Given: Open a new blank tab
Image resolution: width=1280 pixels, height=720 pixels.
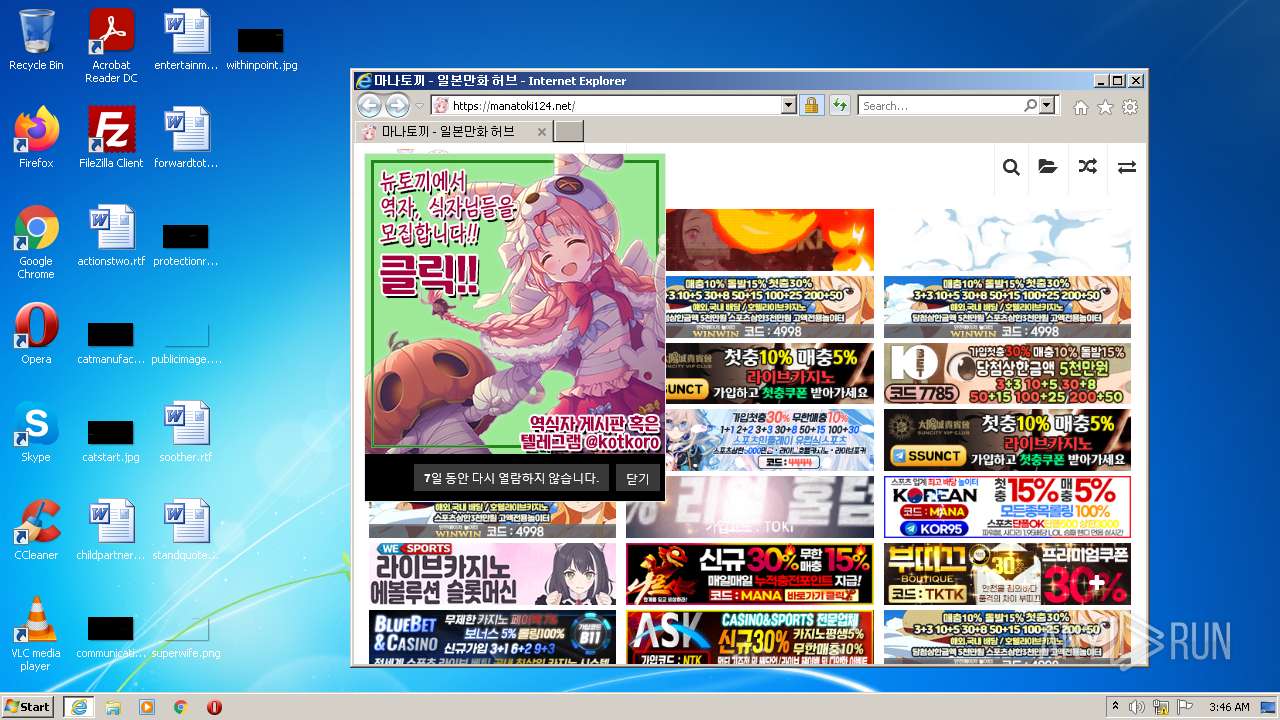Looking at the screenshot, I should pos(568,132).
